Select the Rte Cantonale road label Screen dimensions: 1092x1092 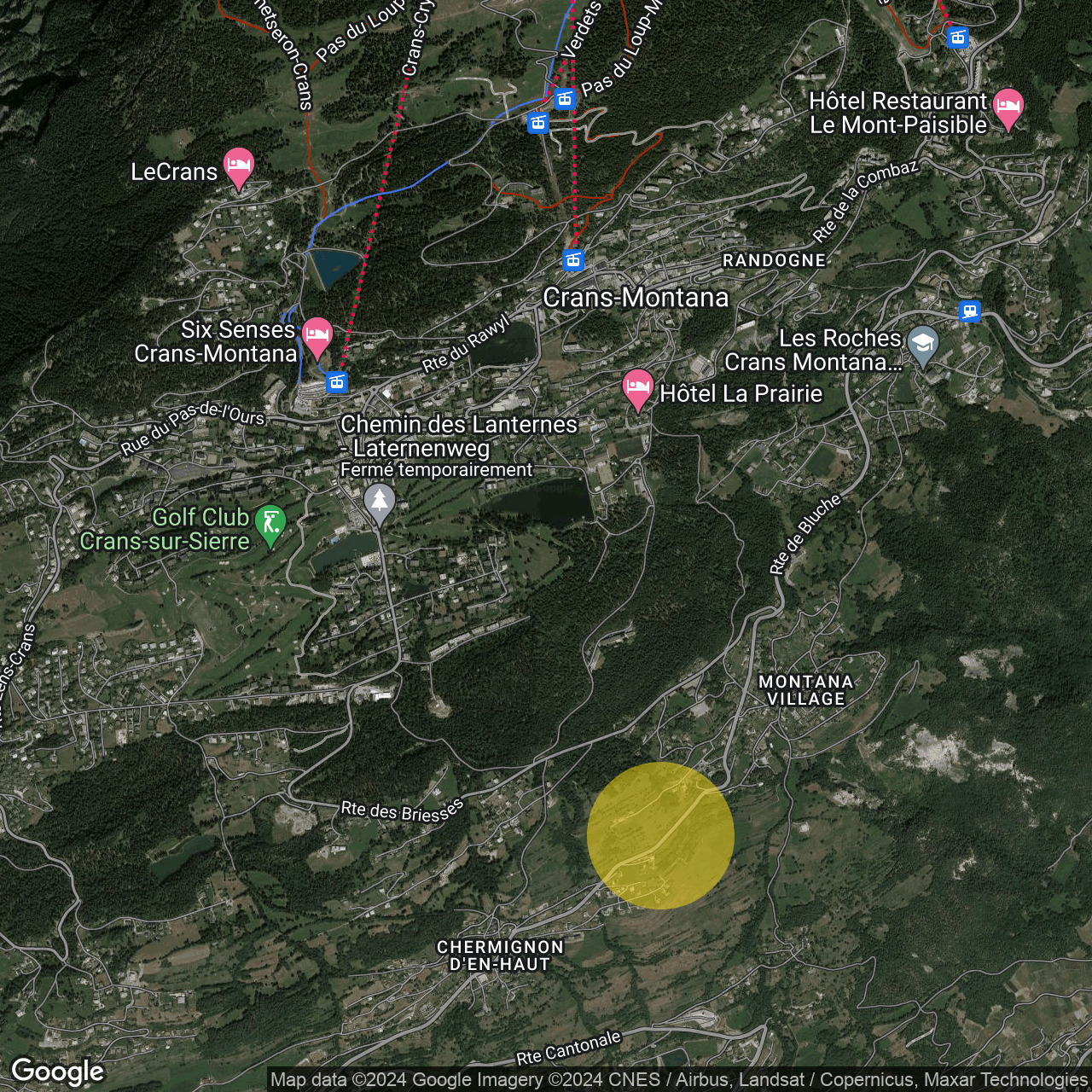point(568,1048)
